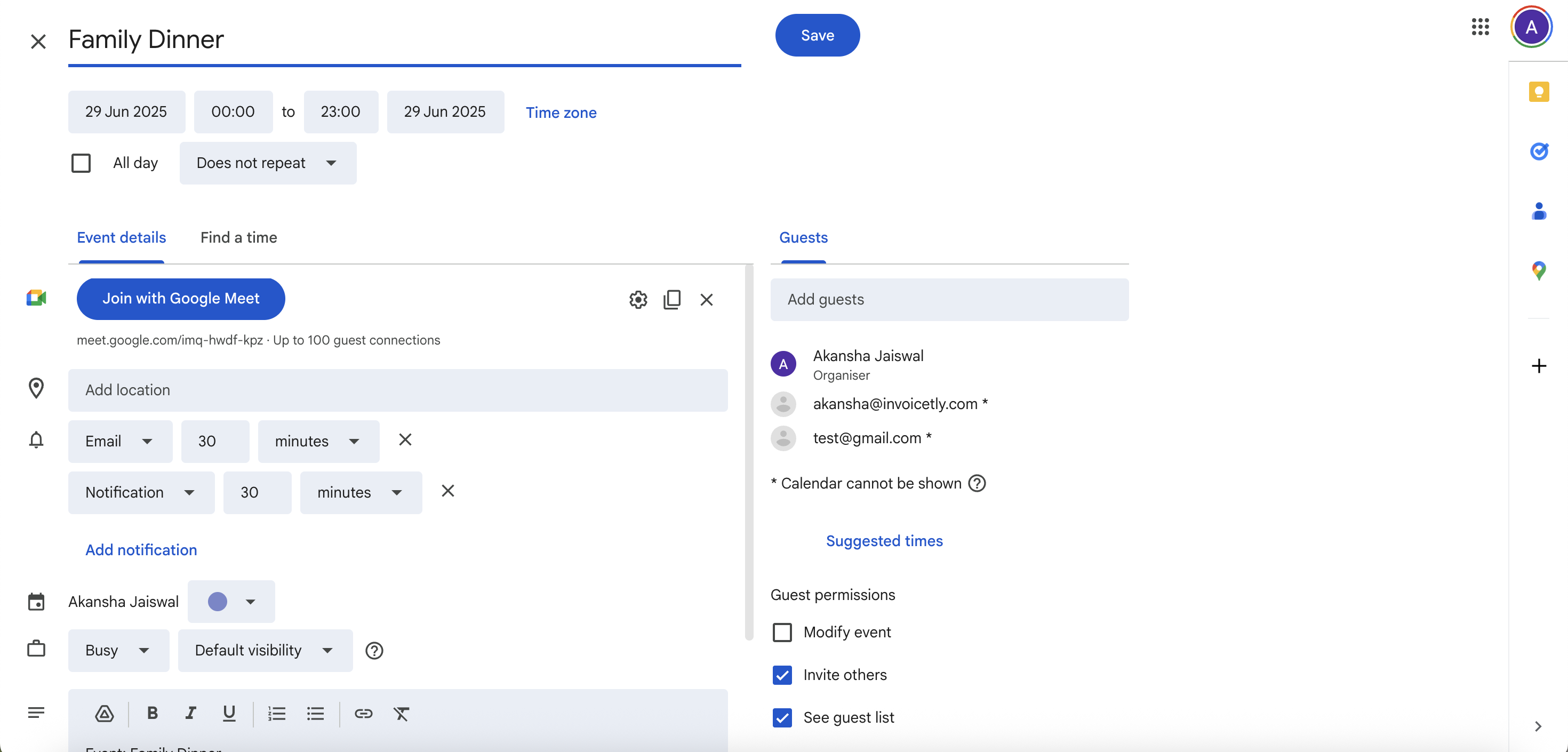Open the event color picker
The height and width of the screenshot is (752, 1568).
[x=231, y=602]
